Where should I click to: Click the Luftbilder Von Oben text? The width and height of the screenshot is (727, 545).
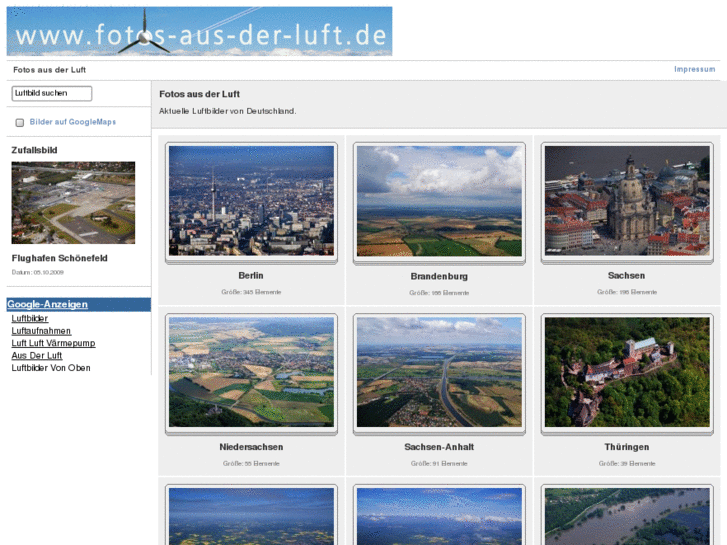[x=51, y=368]
